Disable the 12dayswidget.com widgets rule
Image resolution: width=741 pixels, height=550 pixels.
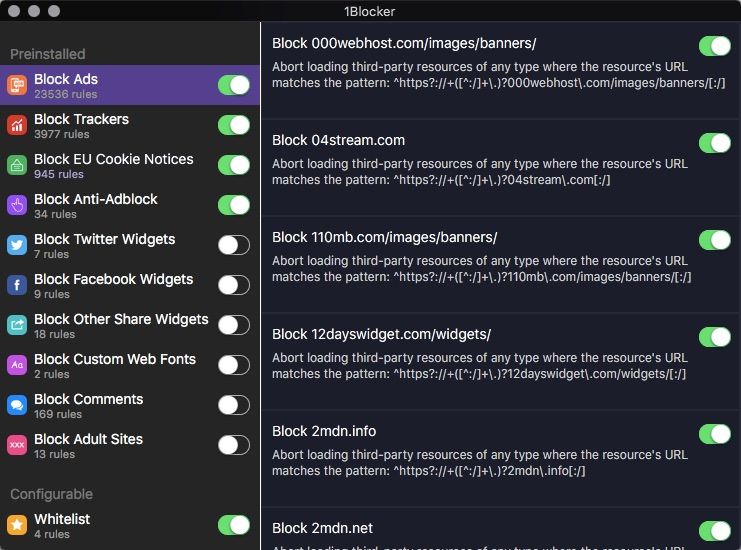715,337
